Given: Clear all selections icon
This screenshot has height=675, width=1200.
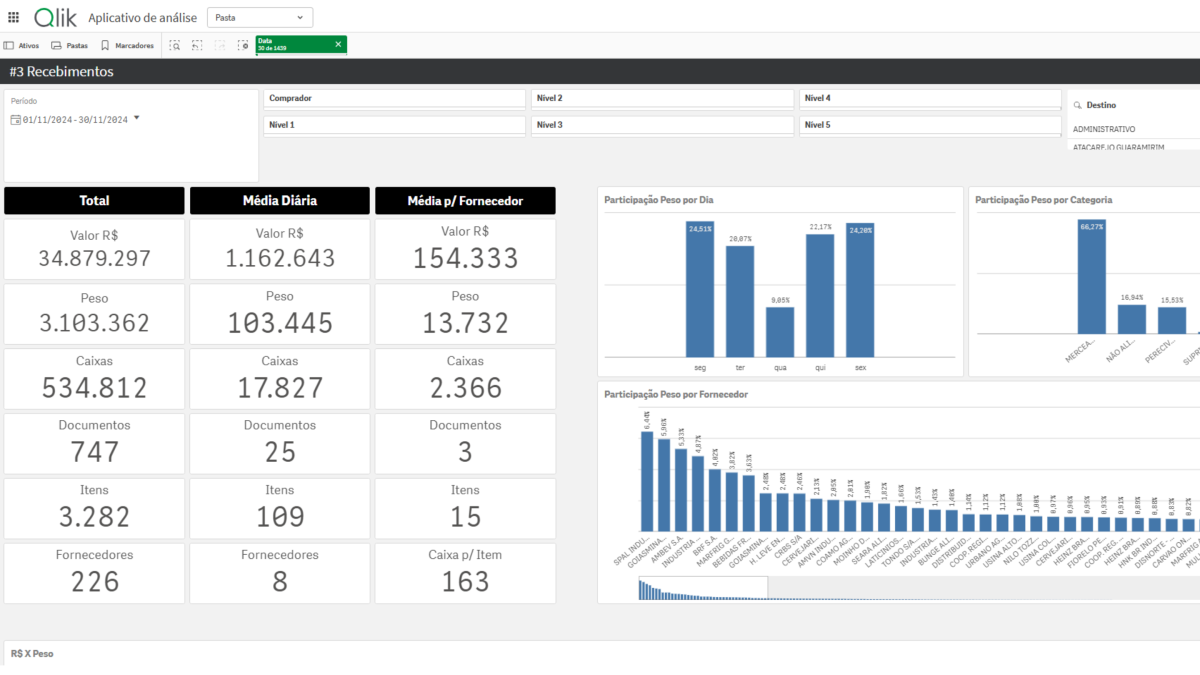Looking at the screenshot, I should pyautogui.click(x=243, y=45).
